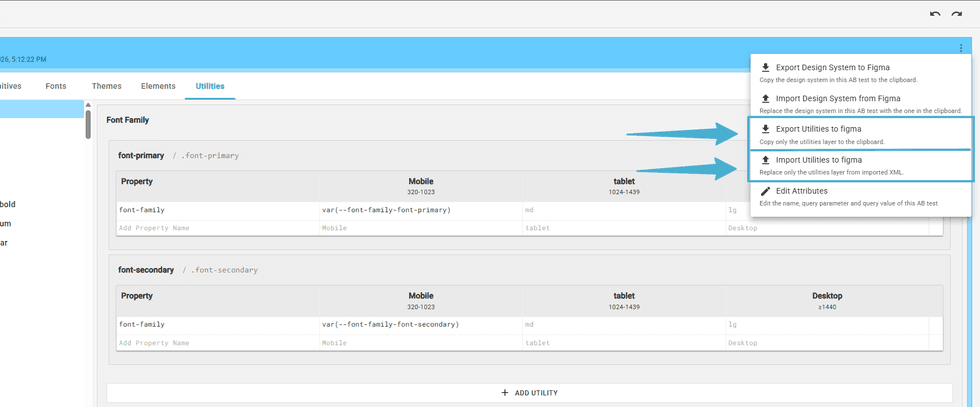Click the sidebar scrollbar thumb
980x407 pixels.
(x=88, y=124)
